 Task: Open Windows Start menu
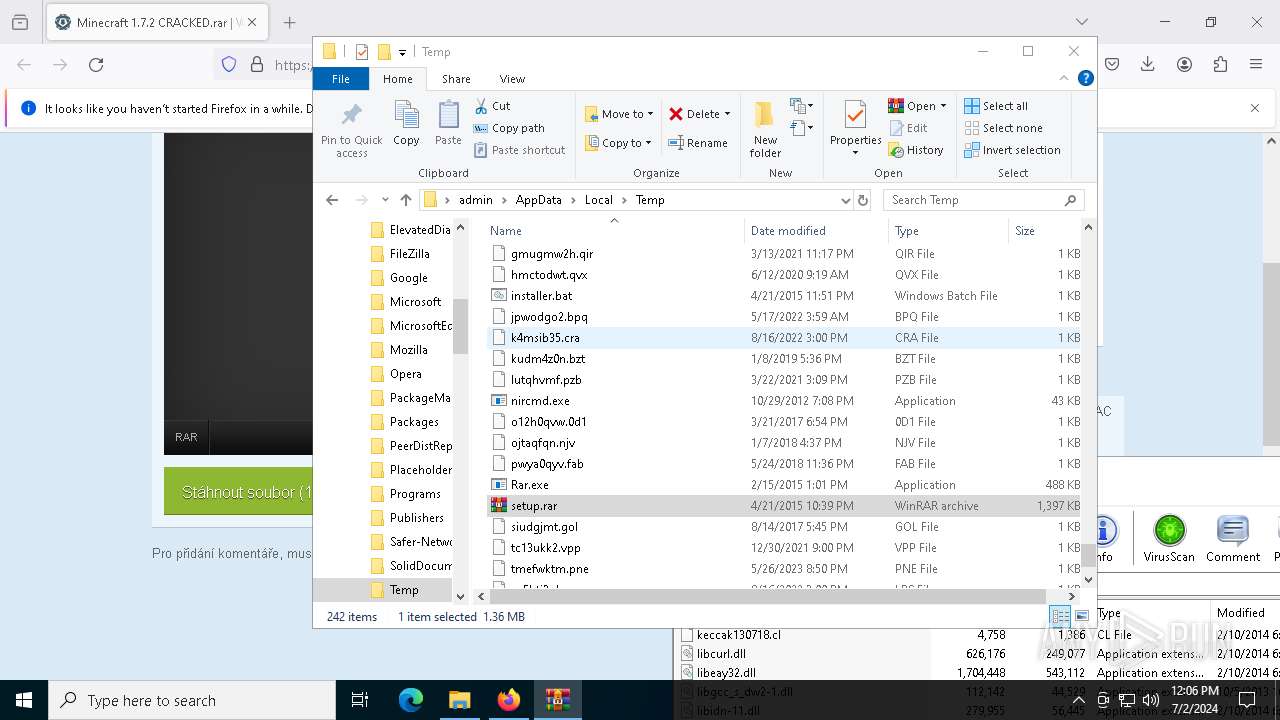pyautogui.click(x=24, y=700)
